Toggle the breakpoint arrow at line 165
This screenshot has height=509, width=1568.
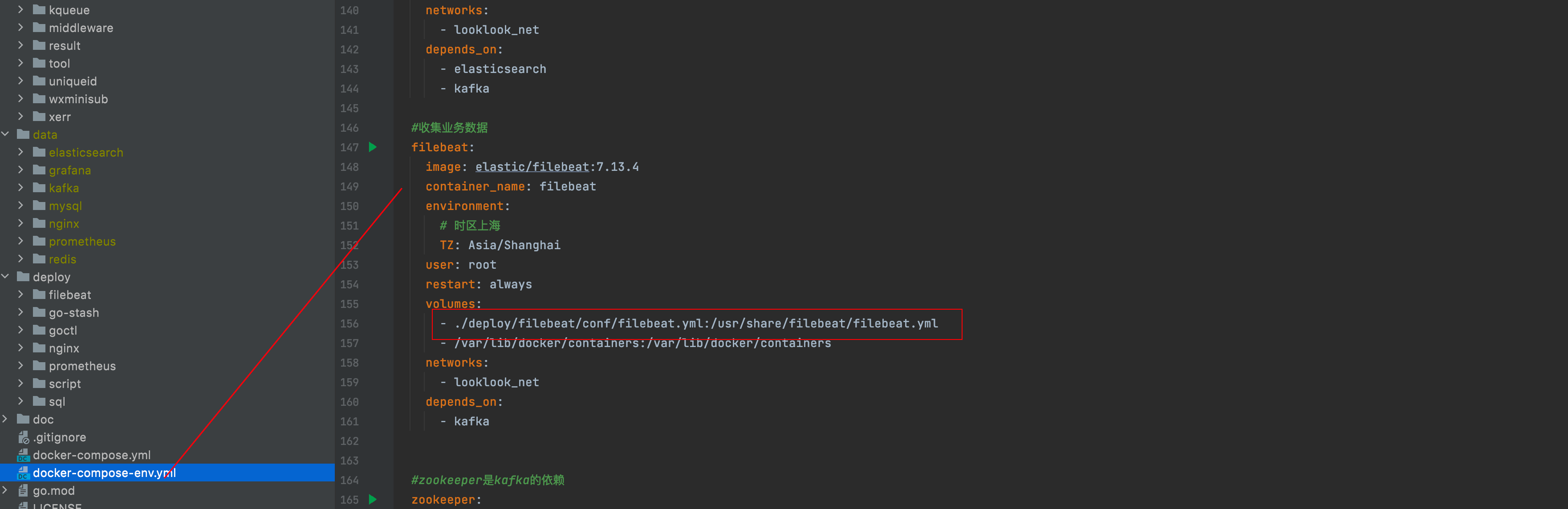[371, 501]
